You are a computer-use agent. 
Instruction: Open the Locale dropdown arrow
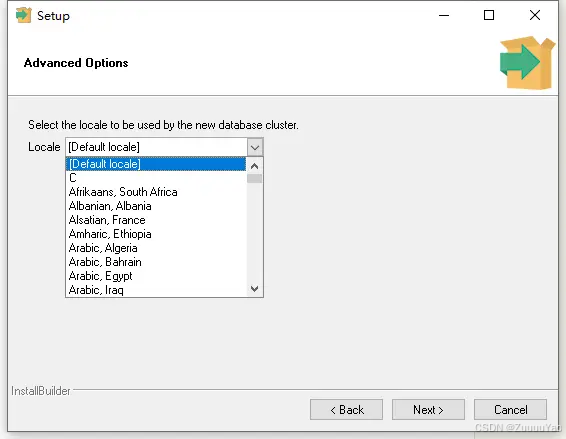[255, 147]
